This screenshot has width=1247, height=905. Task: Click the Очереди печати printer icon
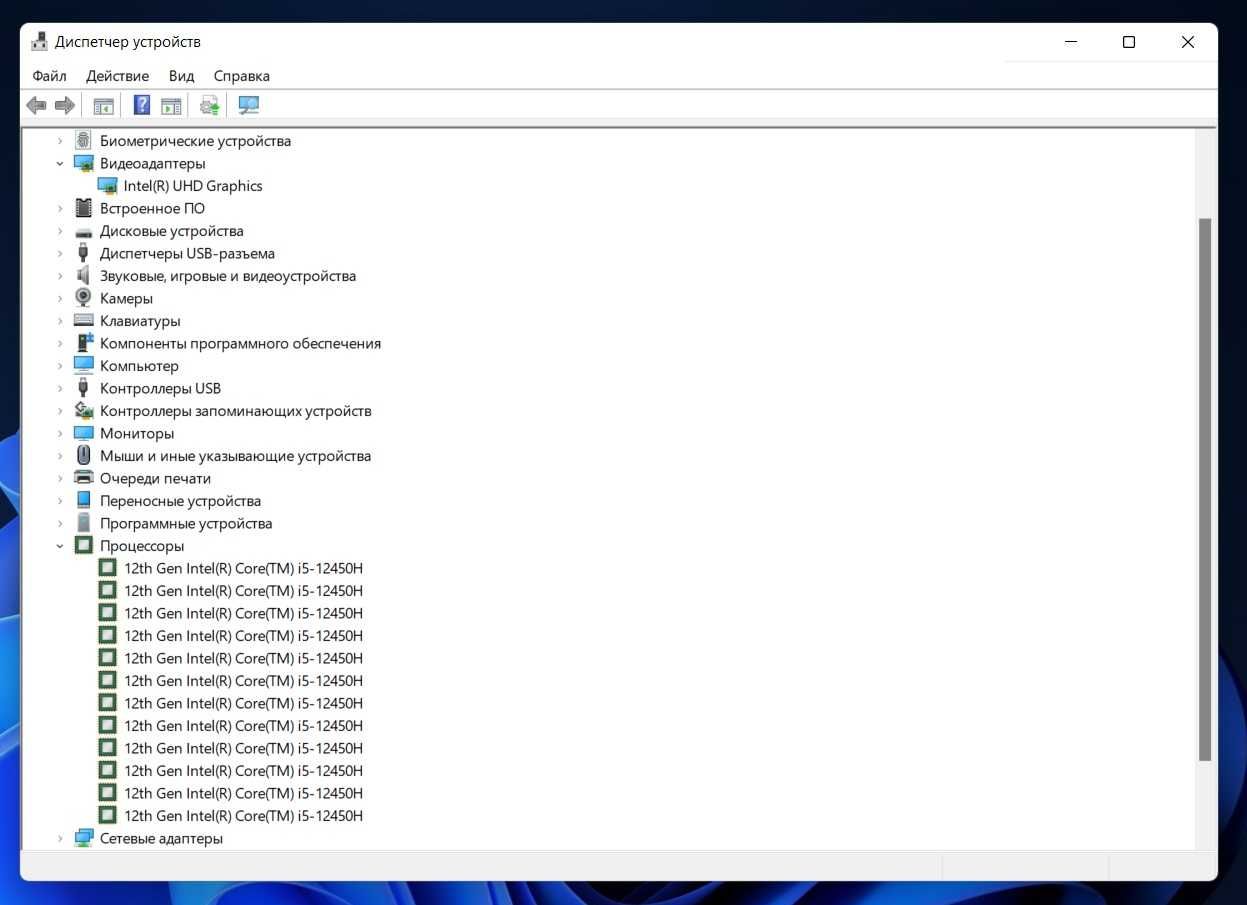[x=83, y=478]
